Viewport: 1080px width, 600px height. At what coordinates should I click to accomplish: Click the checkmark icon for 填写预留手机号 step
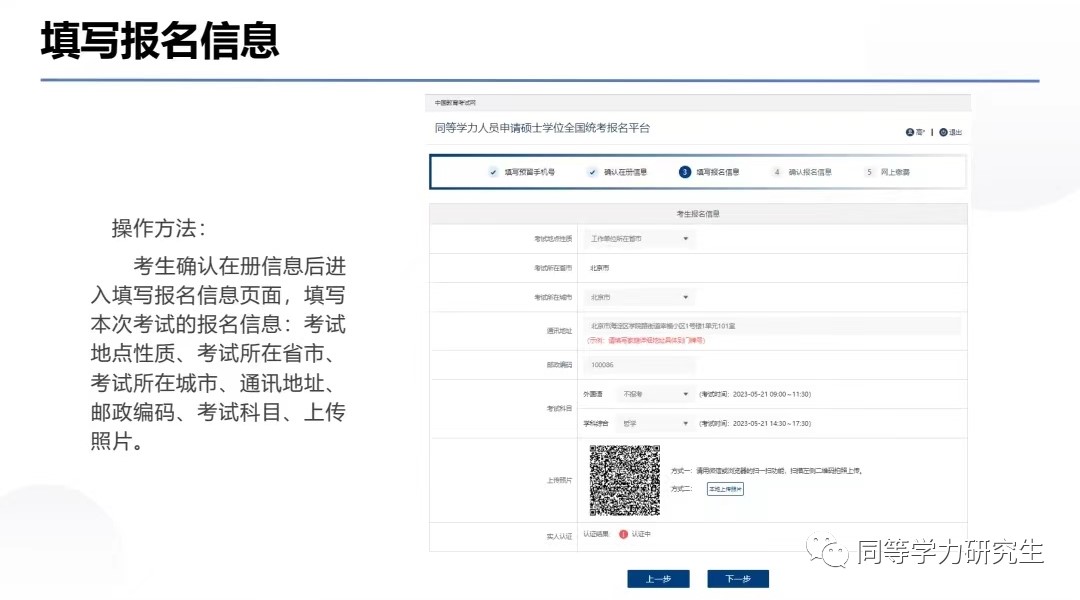[493, 172]
